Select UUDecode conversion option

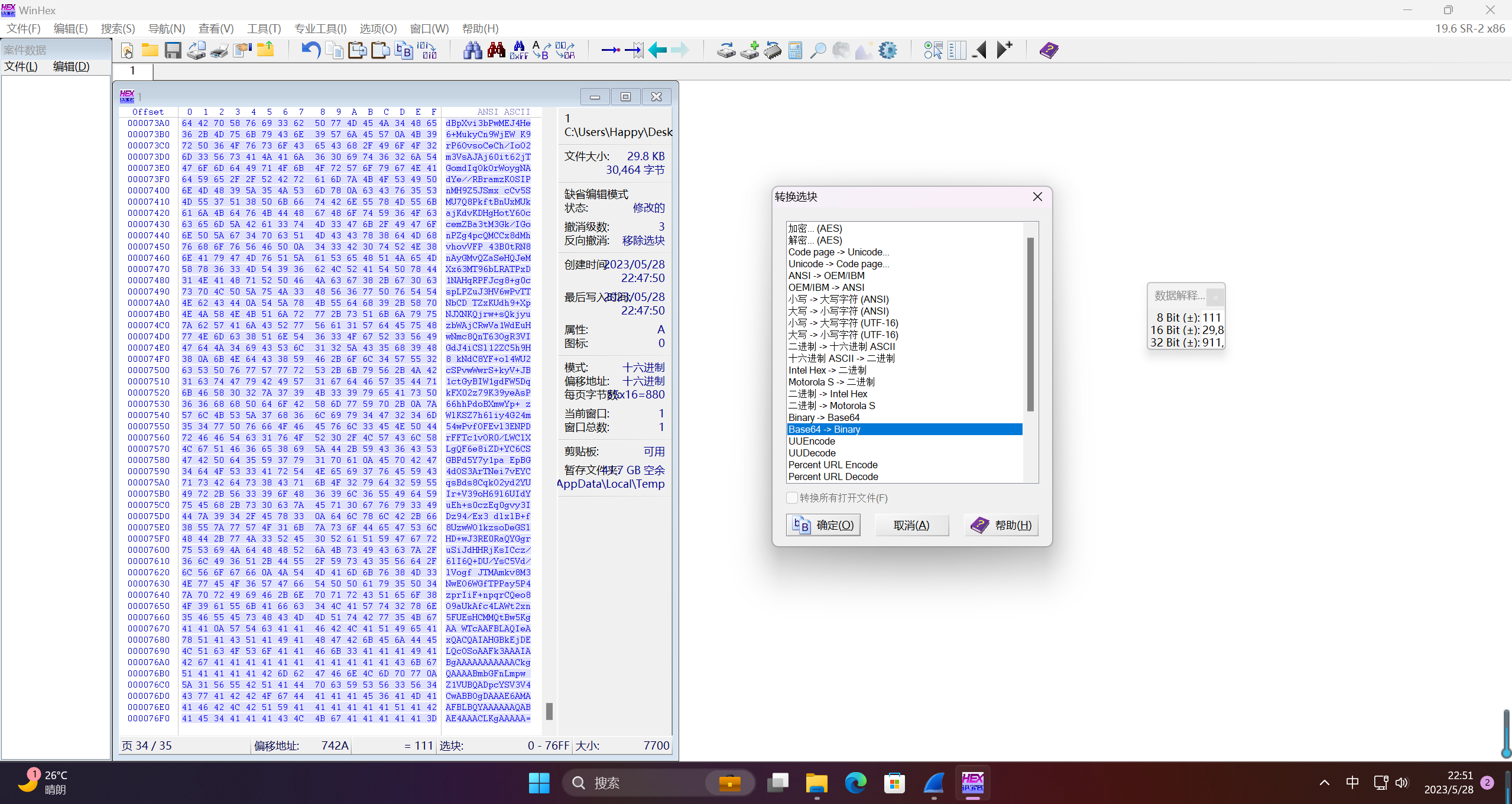tap(812, 453)
